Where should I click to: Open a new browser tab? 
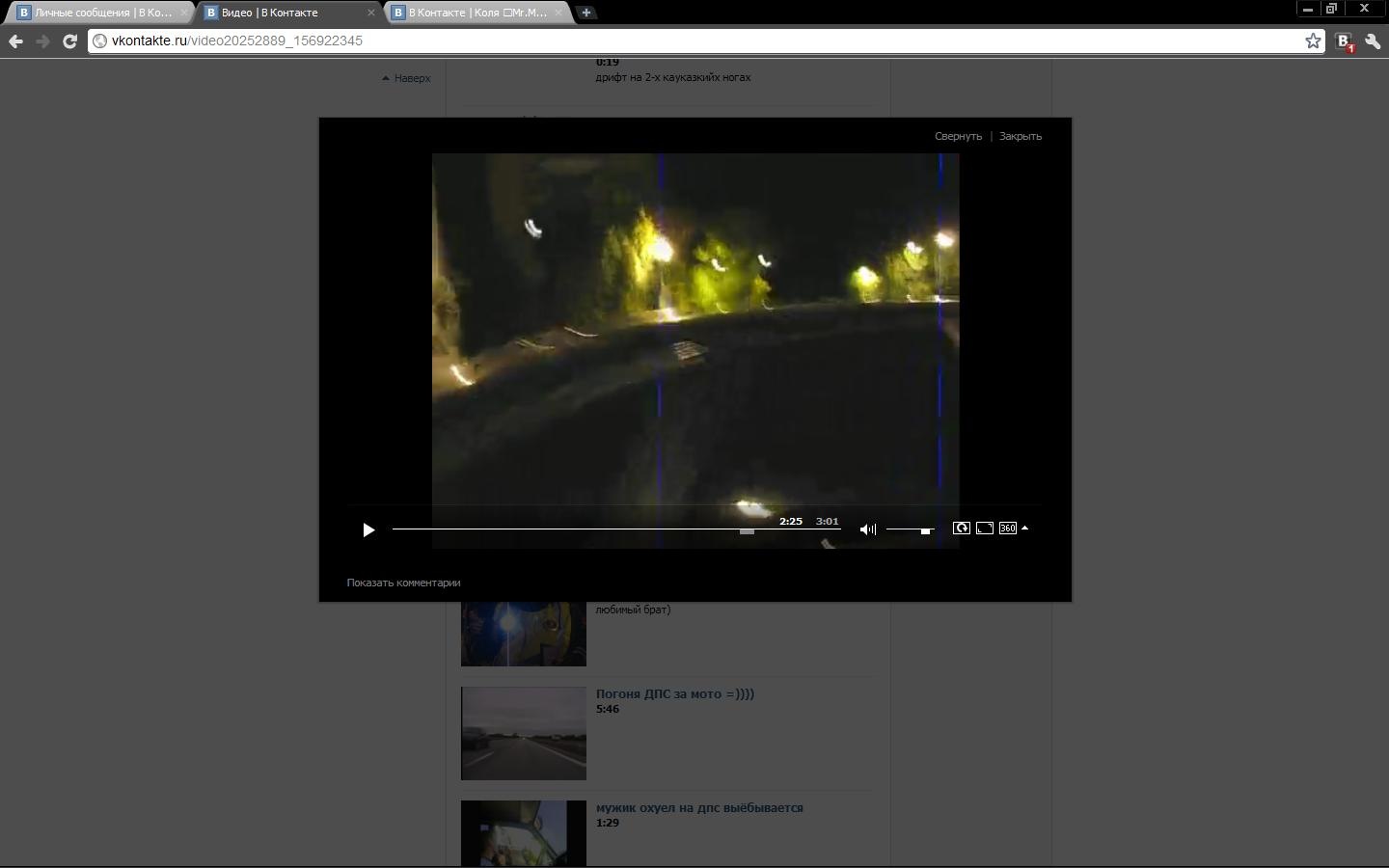point(586,13)
